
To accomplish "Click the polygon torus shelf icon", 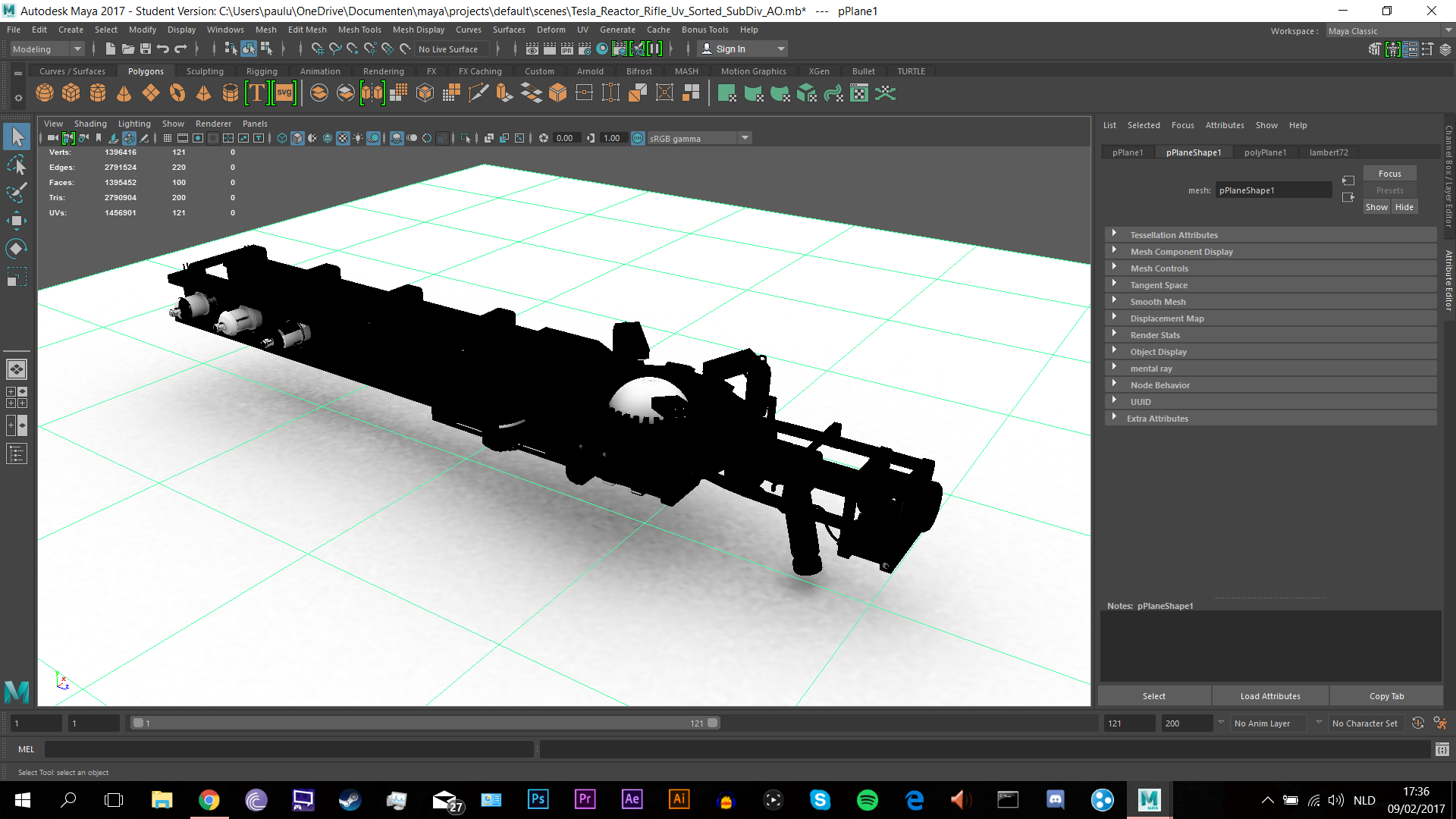I will click(177, 93).
